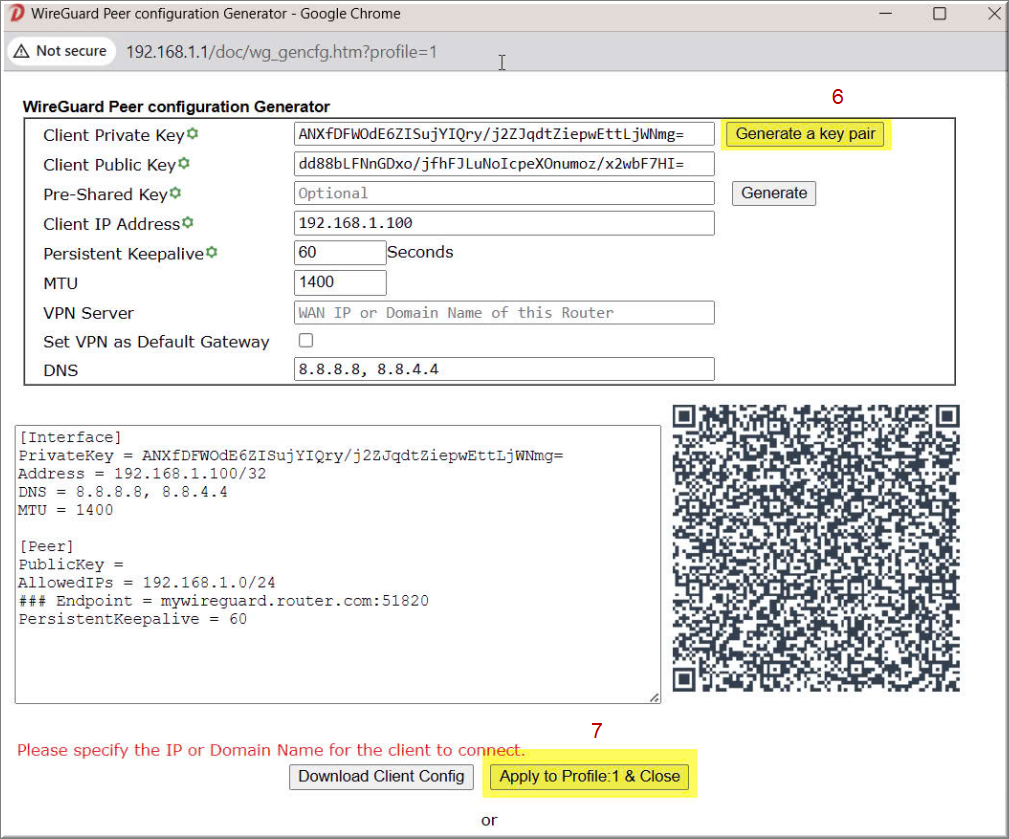The width and height of the screenshot is (1009, 839).
Task: Focus the Client Private Key field
Action: point(504,134)
